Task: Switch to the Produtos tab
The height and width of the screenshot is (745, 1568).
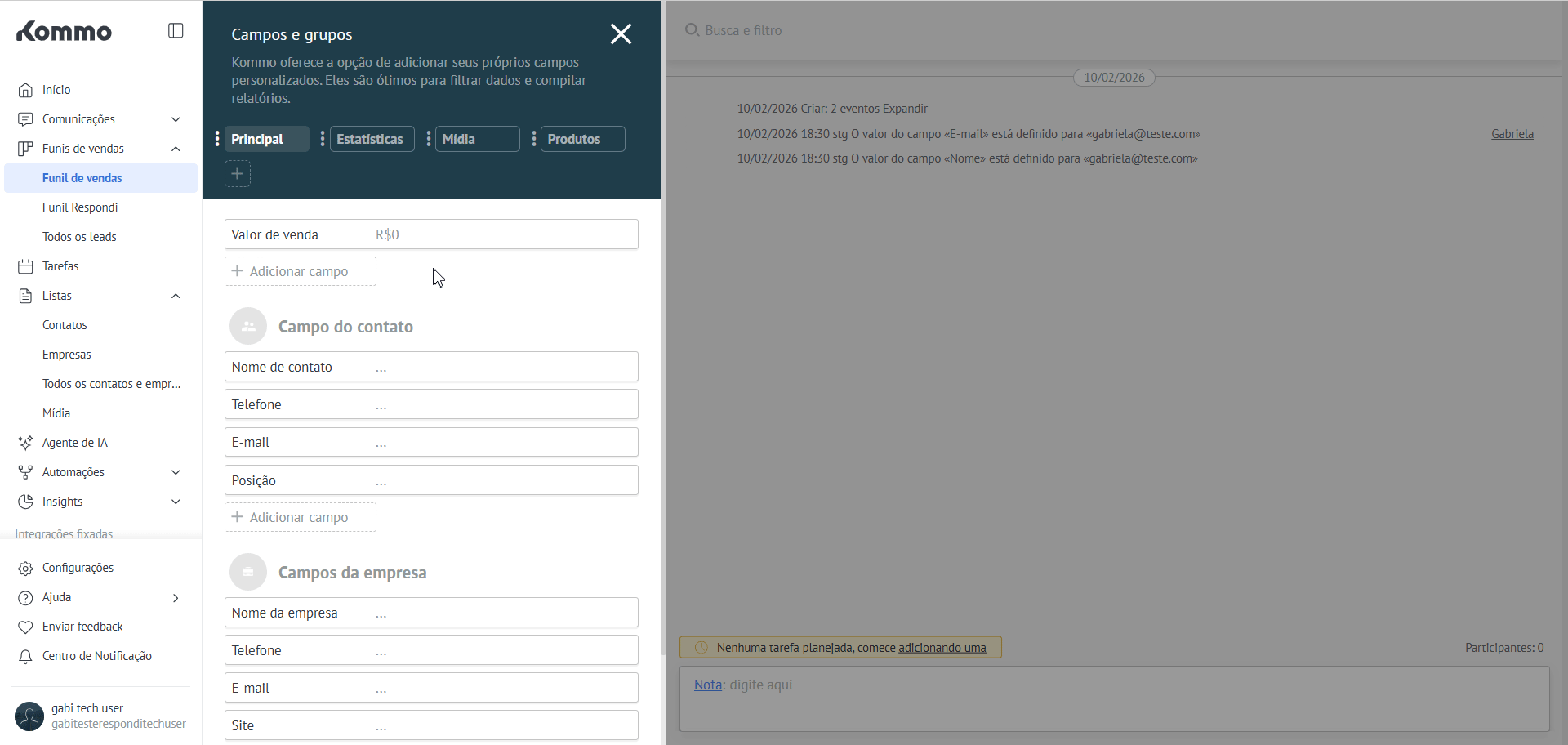Action: point(583,139)
